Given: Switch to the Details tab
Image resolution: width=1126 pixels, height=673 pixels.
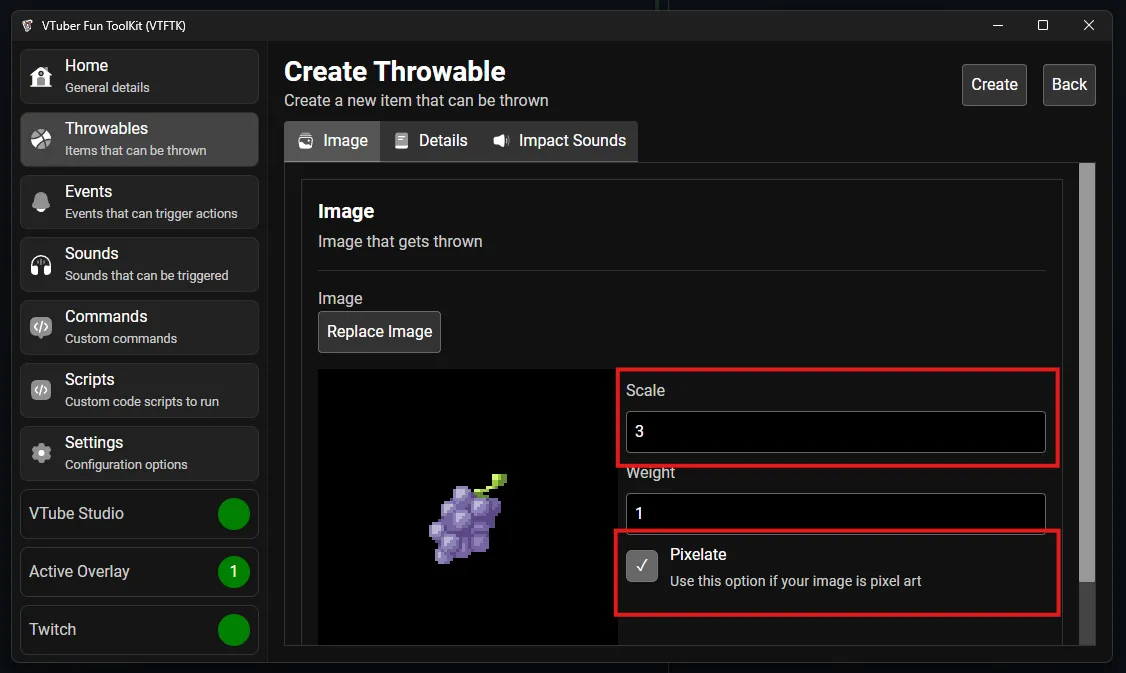Looking at the screenshot, I should tap(431, 141).
